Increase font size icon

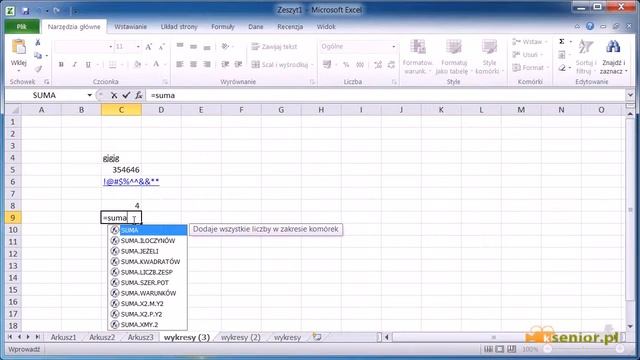click(x=149, y=47)
